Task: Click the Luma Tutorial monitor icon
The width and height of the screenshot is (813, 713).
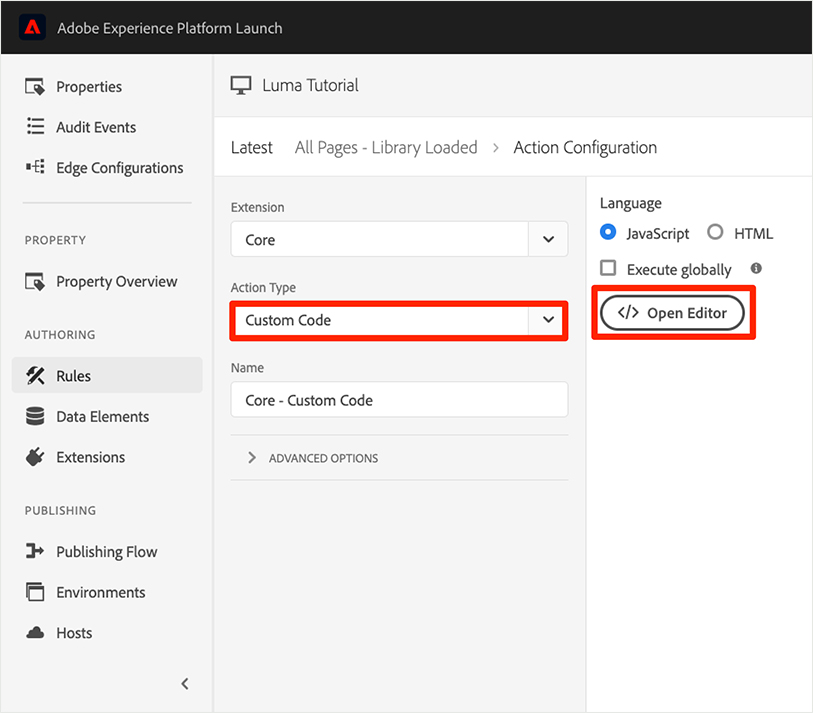Action: 241,86
